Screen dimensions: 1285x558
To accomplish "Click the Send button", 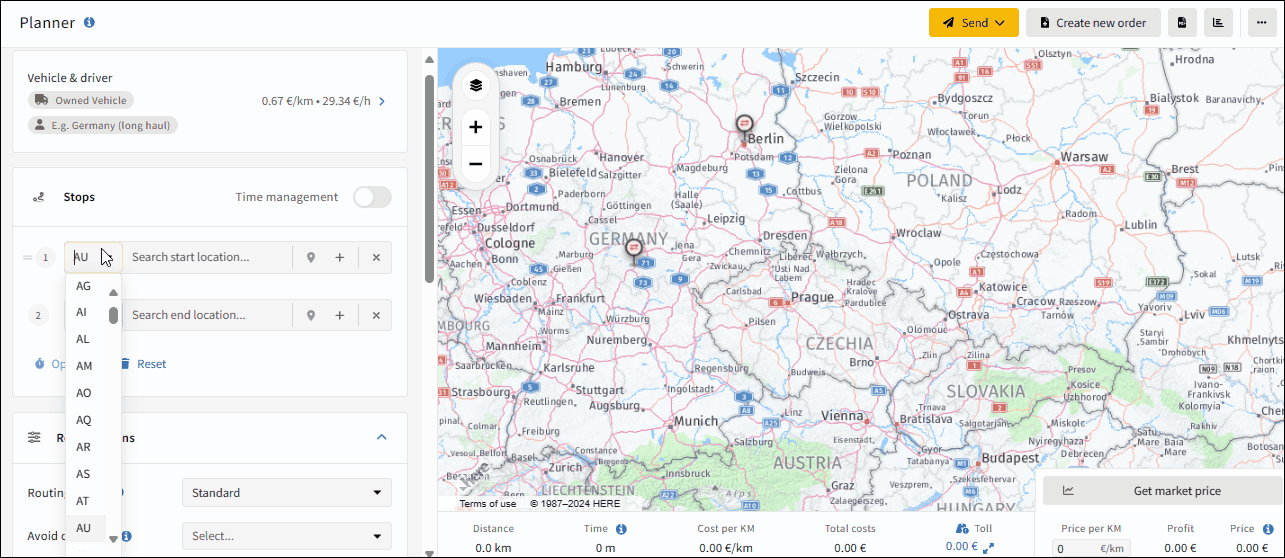I will click(973, 23).
